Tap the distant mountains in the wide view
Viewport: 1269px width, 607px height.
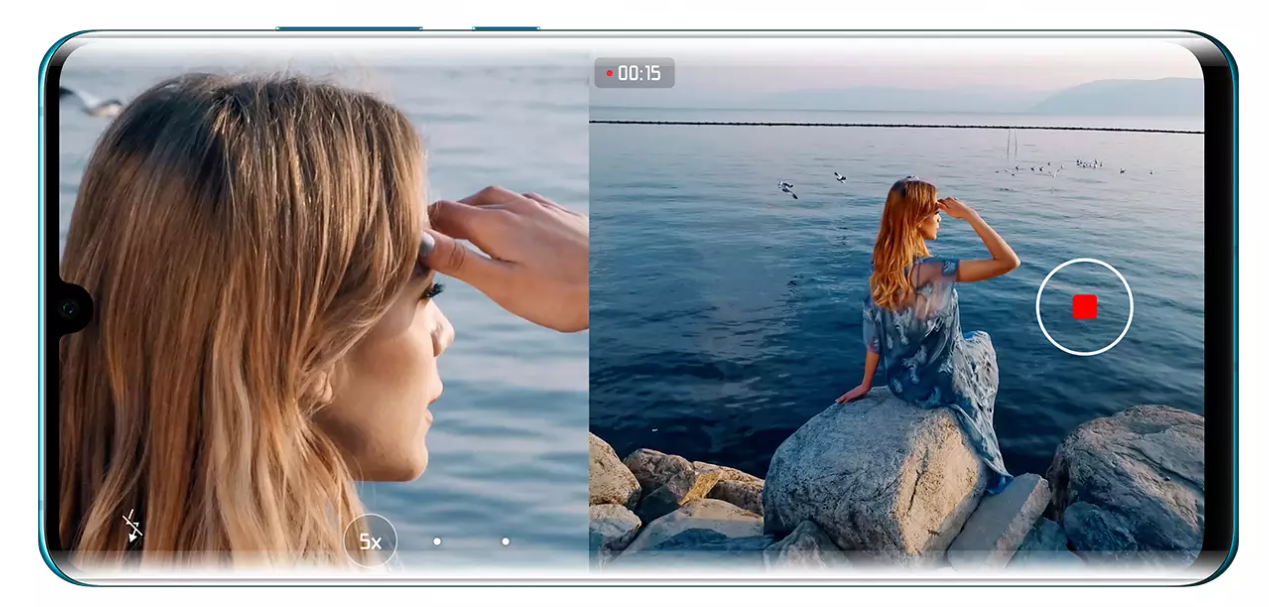[x=1110, y=98]
